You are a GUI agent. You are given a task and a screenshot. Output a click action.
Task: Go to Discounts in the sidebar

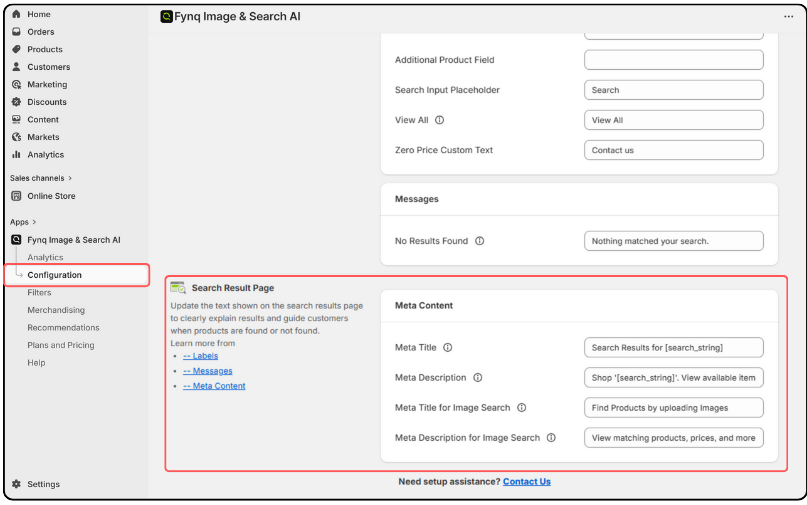(47, 101)
